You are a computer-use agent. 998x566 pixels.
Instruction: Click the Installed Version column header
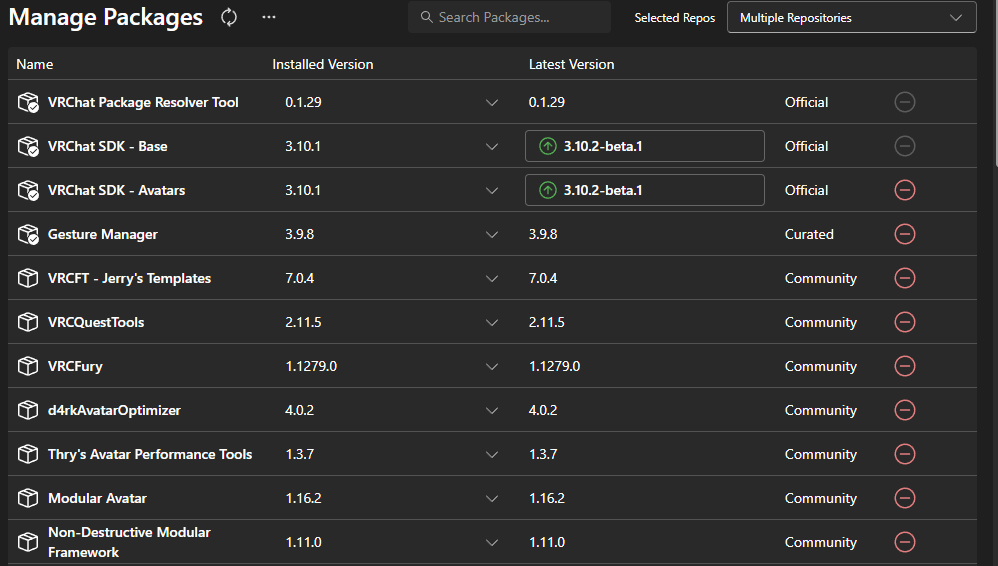(323, 64)
